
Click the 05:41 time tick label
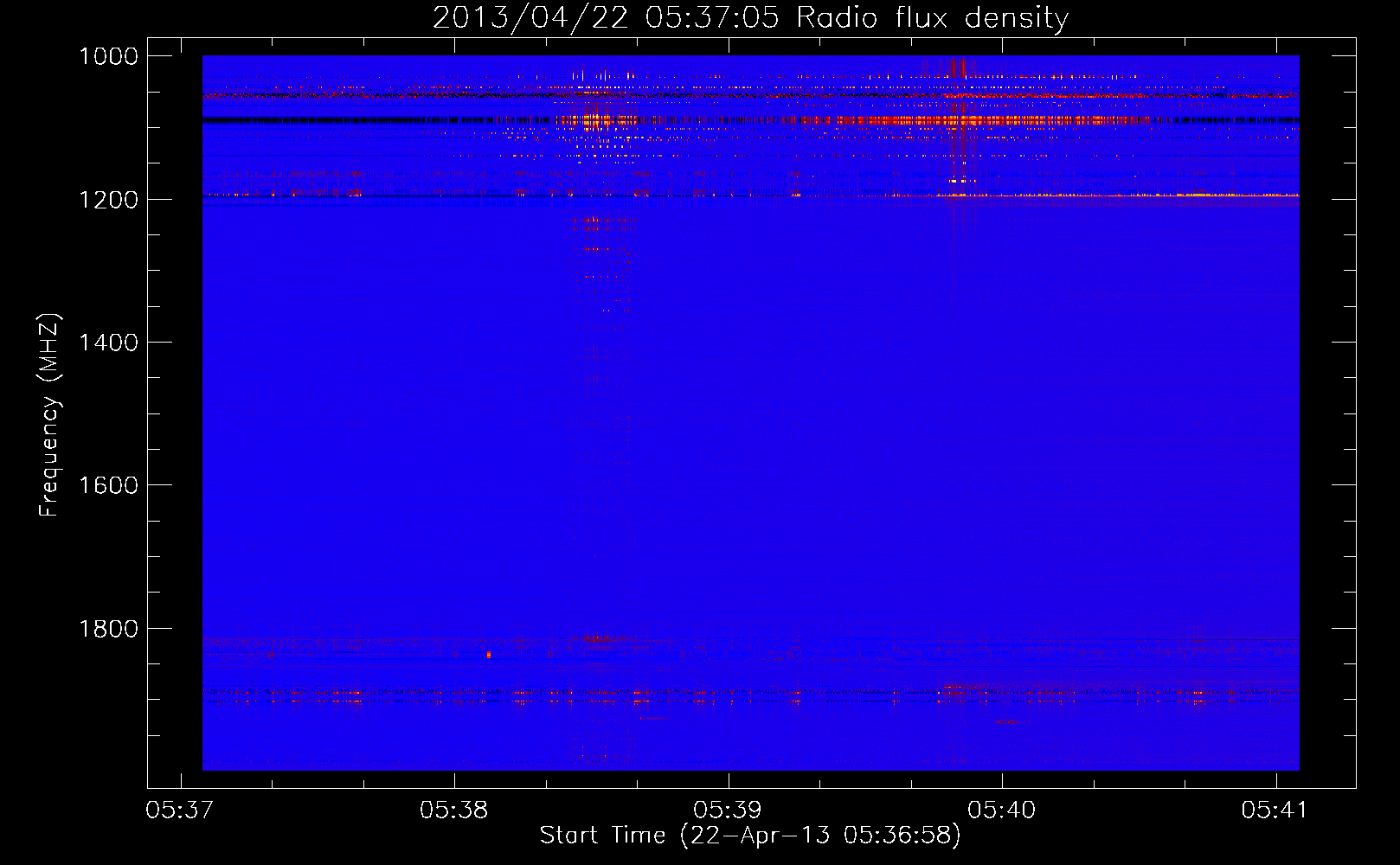click(x=1275, y=811)
